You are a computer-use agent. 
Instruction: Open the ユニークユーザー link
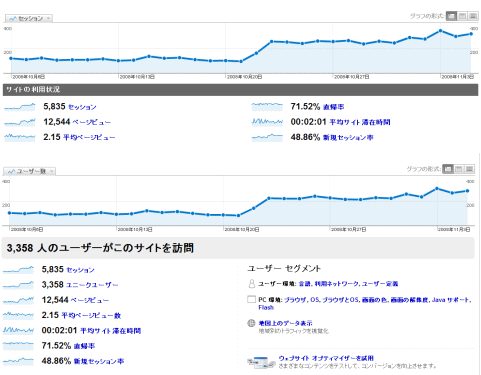[92, 285]
